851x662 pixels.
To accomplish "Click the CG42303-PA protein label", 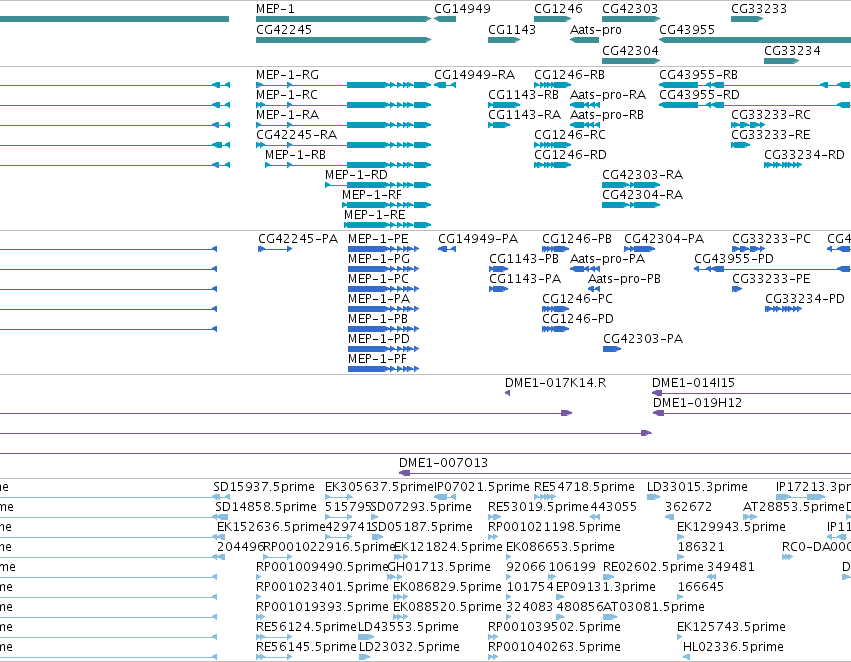I will coord(643,339).
